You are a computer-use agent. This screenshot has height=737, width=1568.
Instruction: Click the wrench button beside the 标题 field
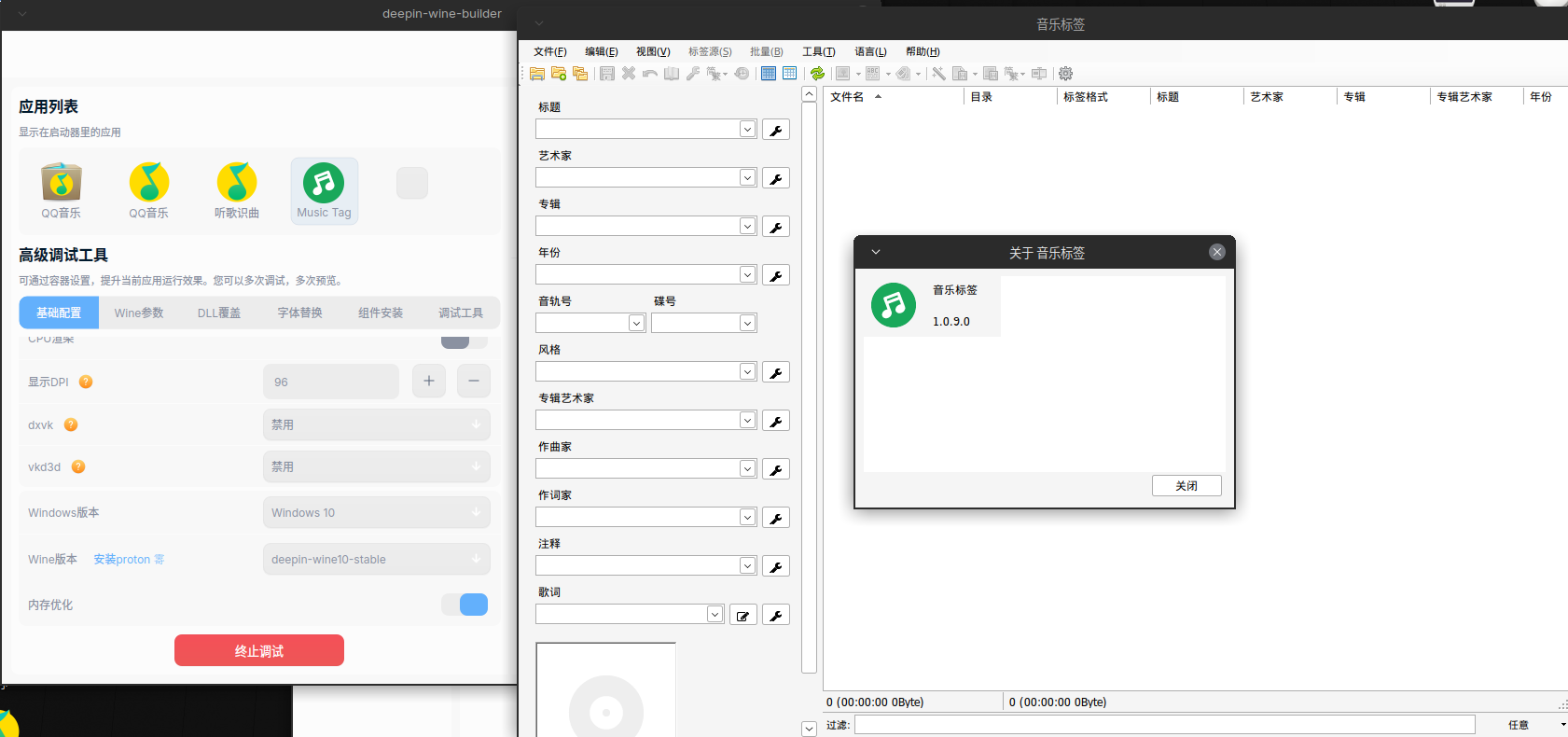click(776, 130)
